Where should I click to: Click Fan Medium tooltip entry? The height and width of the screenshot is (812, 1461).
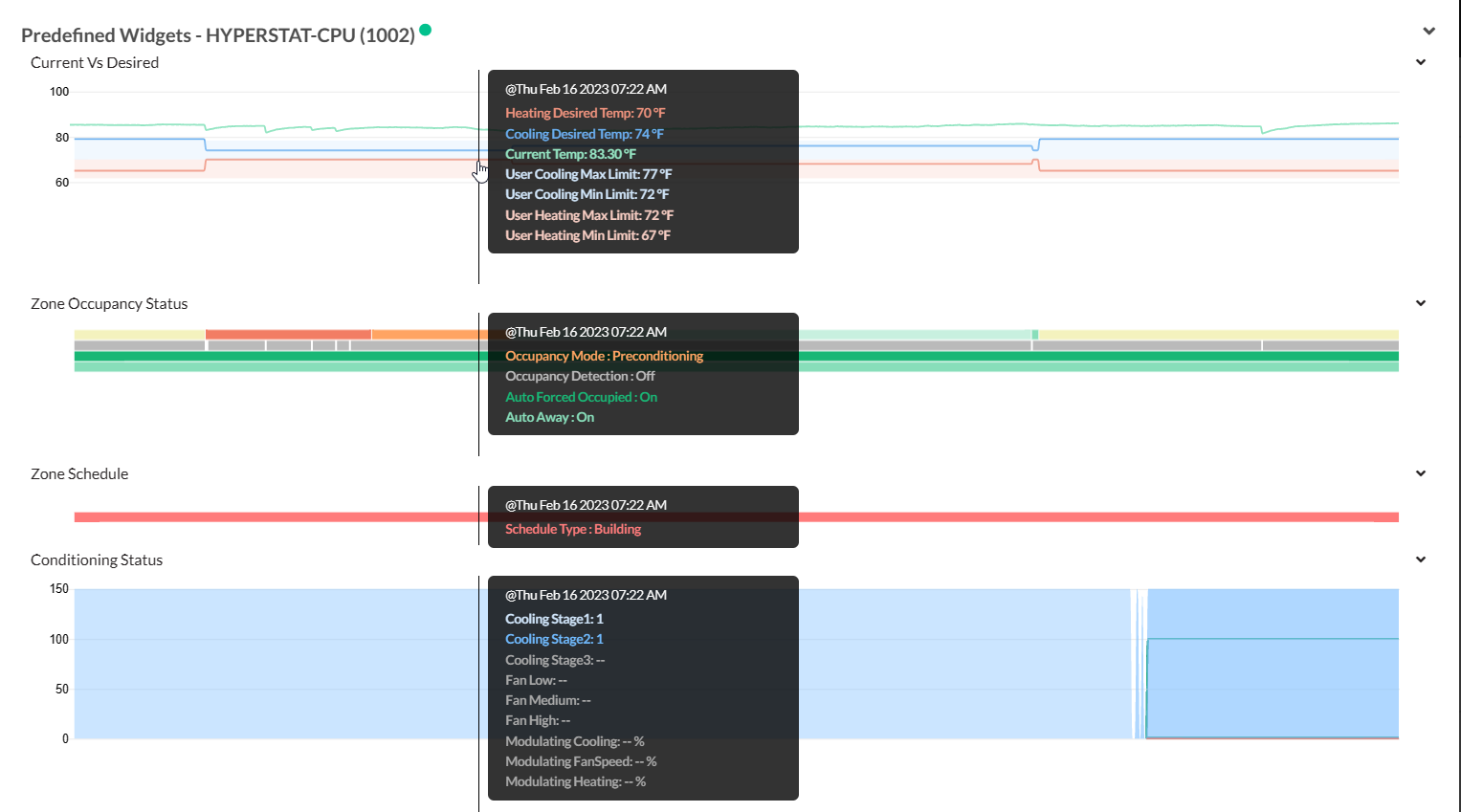coord(548,700)
